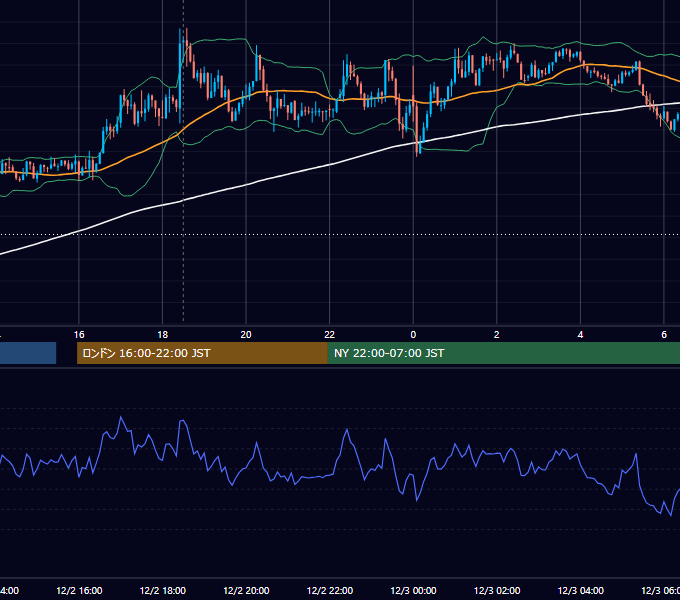Click the hour label 6 on price chart axis
Image resolution: width=680 pixels, height=600 pixels.
664,335
